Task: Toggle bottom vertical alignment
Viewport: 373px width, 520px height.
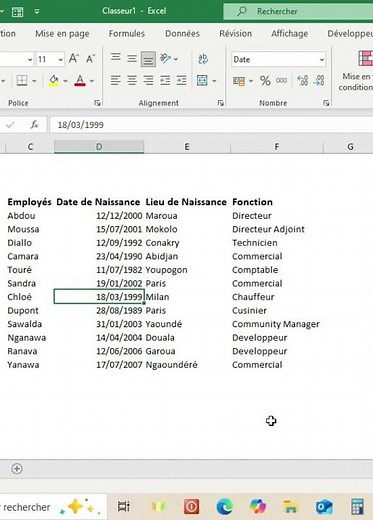Action: pyautogui.click(x=148, y=59)
